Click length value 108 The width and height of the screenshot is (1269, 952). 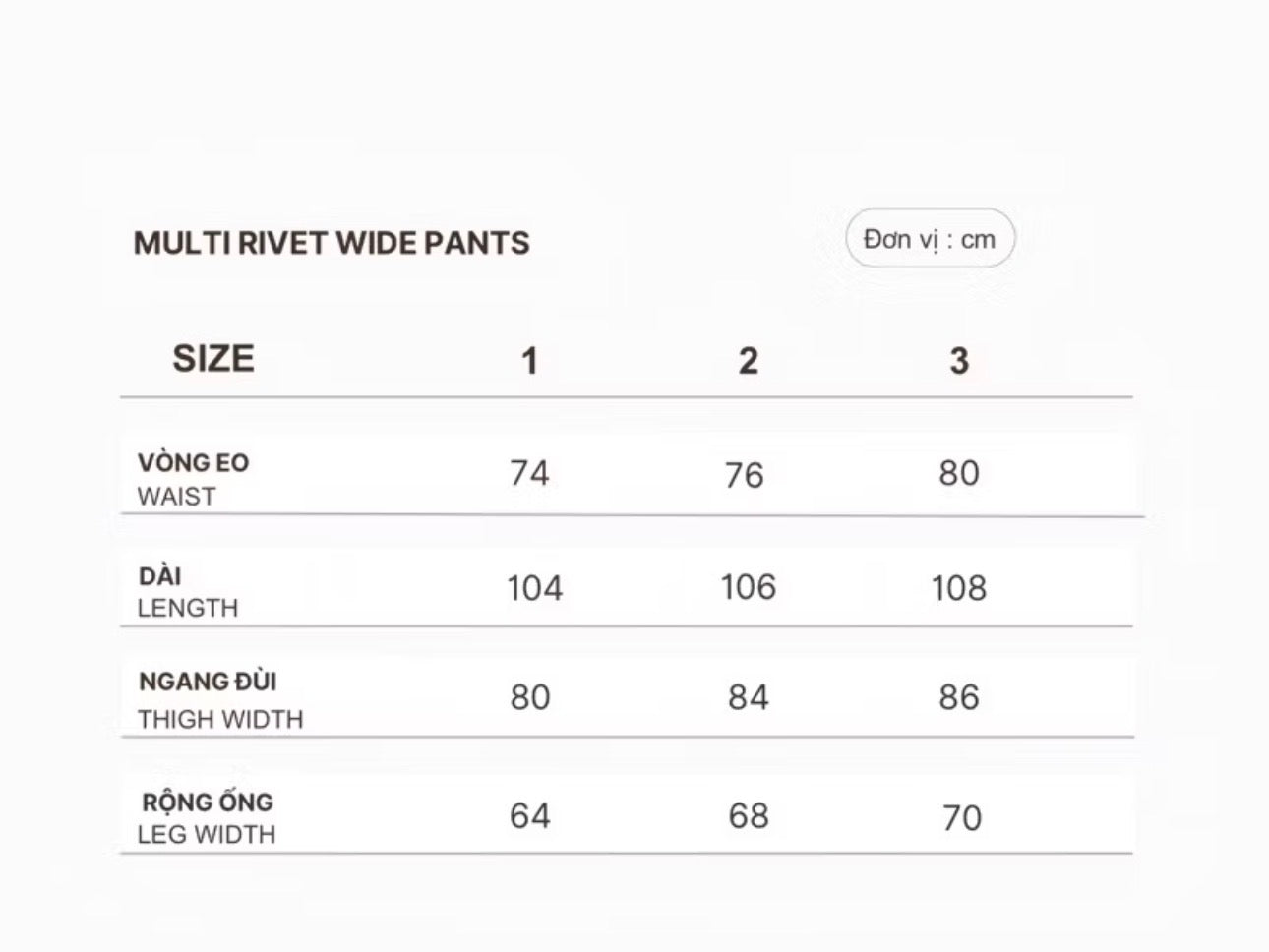point(959,588)
